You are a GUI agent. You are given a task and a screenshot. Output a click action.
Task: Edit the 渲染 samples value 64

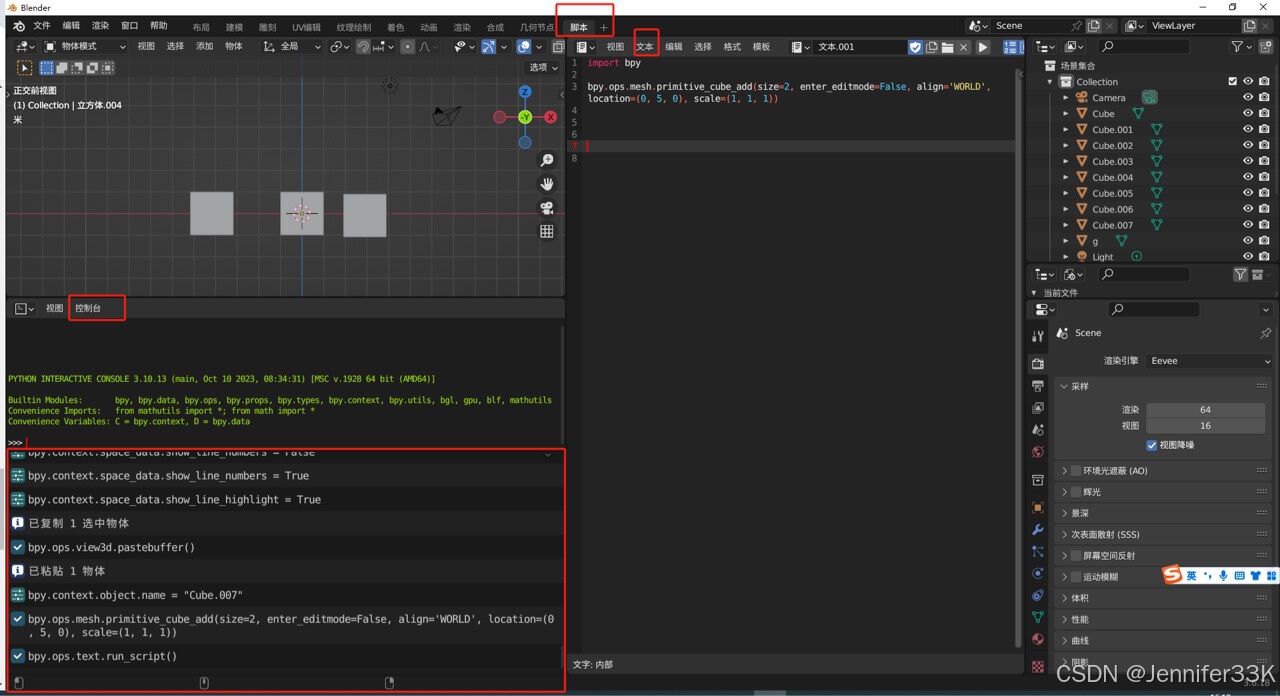tap(1205, 410)
